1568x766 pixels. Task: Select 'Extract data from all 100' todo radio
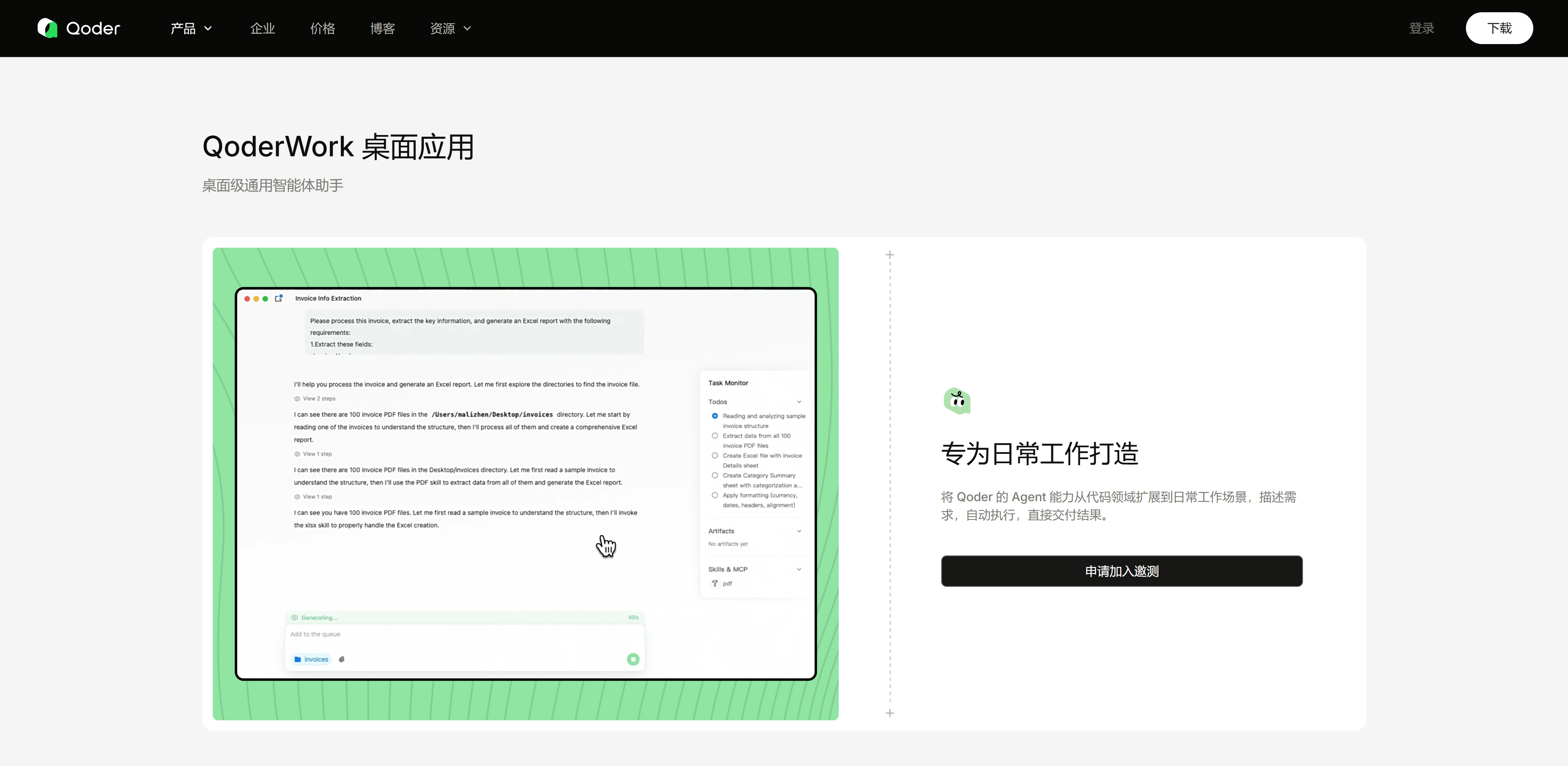715,435
